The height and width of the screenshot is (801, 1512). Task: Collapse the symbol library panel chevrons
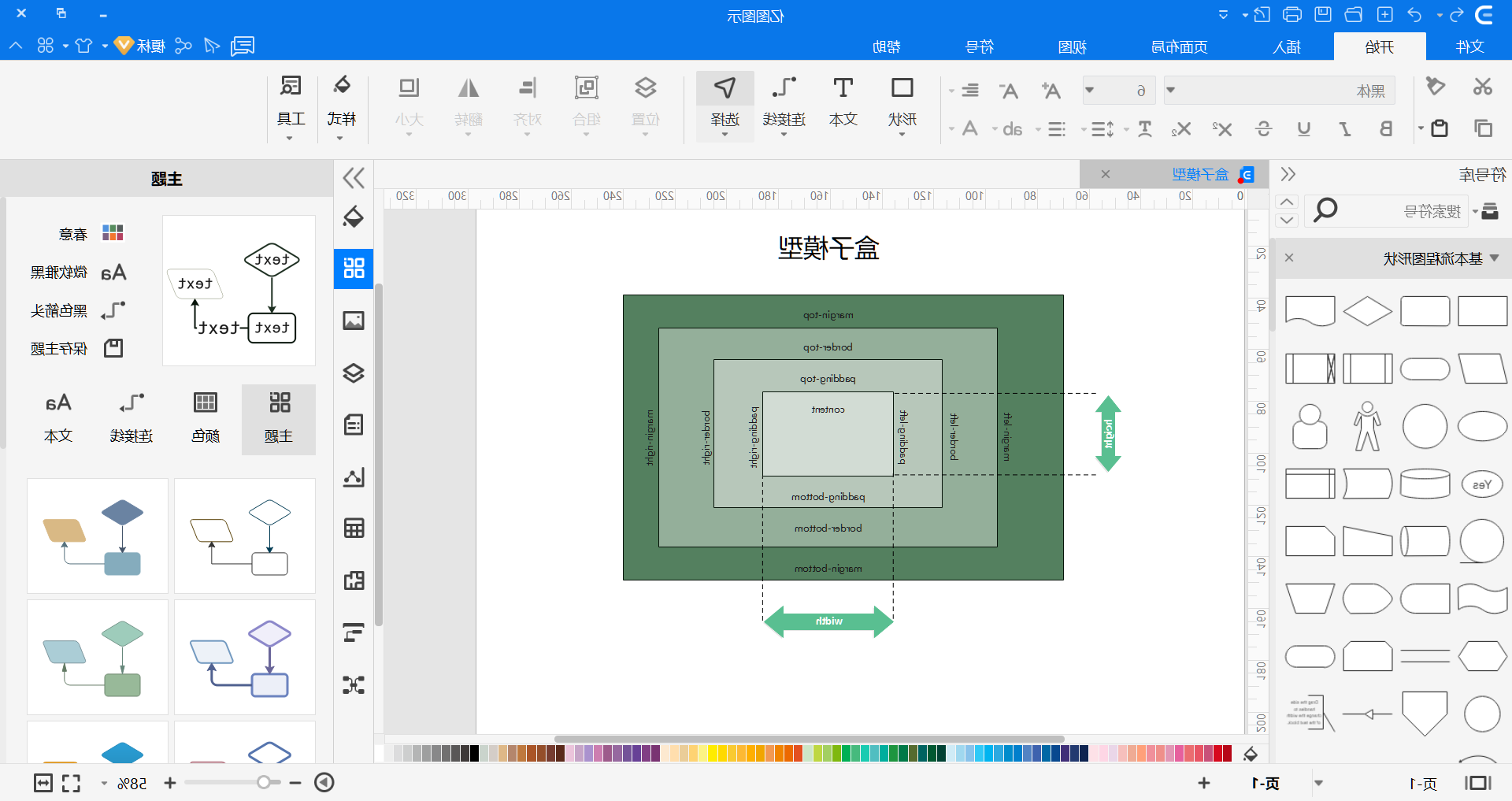[1288, 174]
